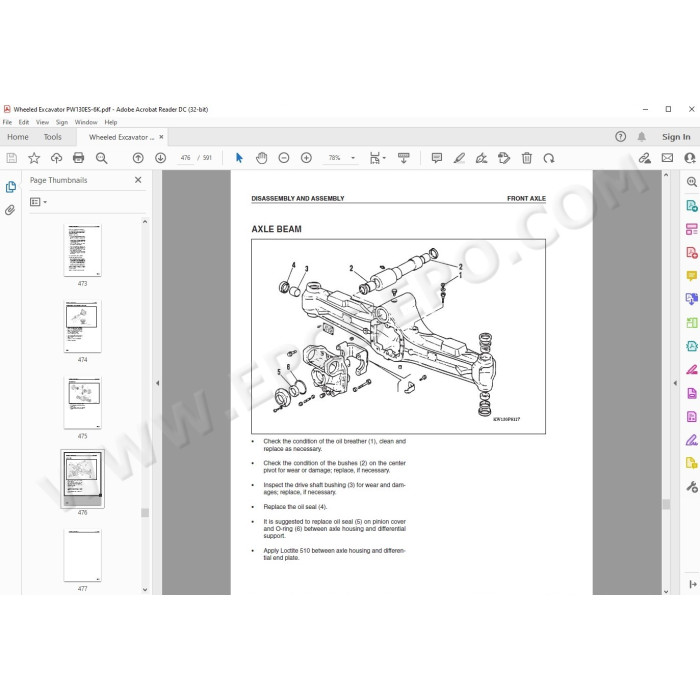The width and height of the screenshot is (700, 700).
Task: Select the highlight text pen
Action: [459, 158]
